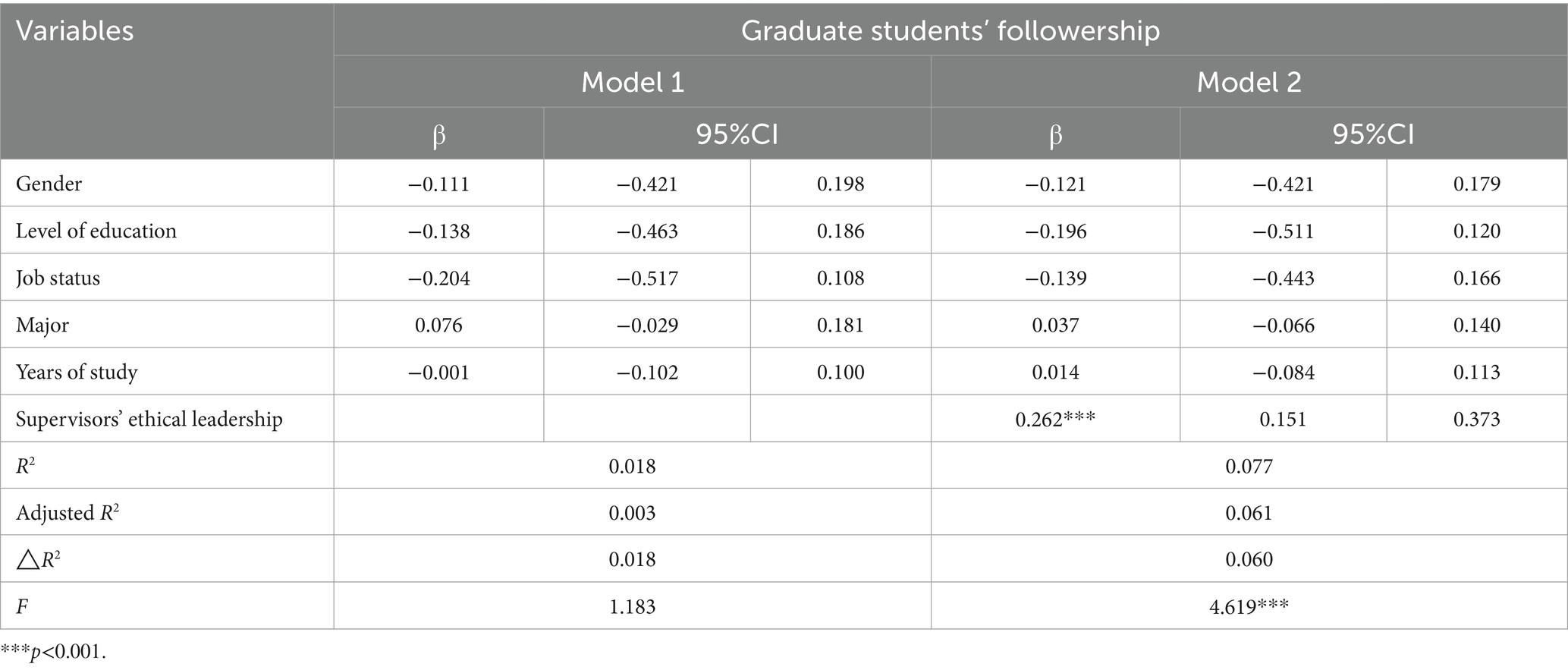Click the Model 2 △R² value 0.060
Screen dimensions: 1568x670
(x=1249, y=559)
